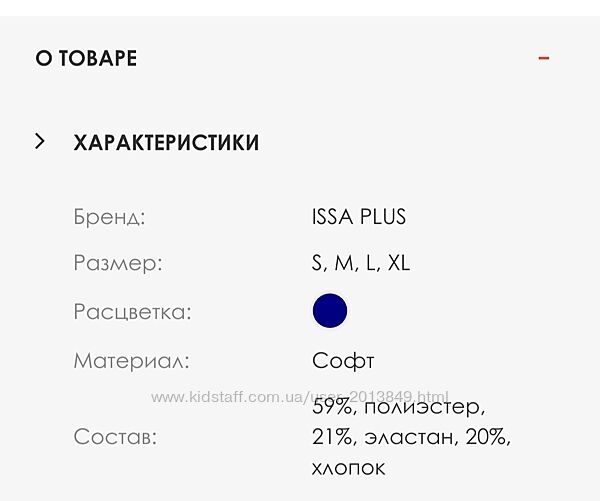The image size is (600, 501).
Task: Click the О ТОВАРЕ section heading
Action: (x=86, y=59)
